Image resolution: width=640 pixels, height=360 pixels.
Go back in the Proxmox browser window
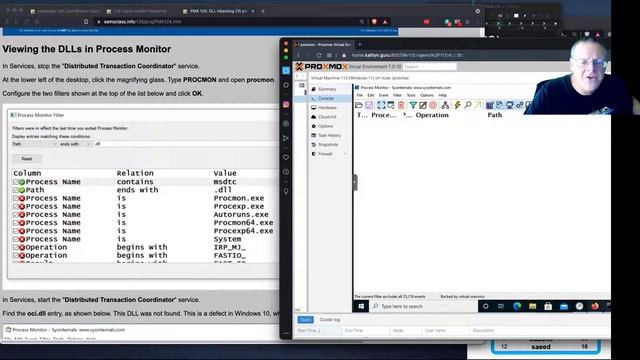[x=299, y=56]
